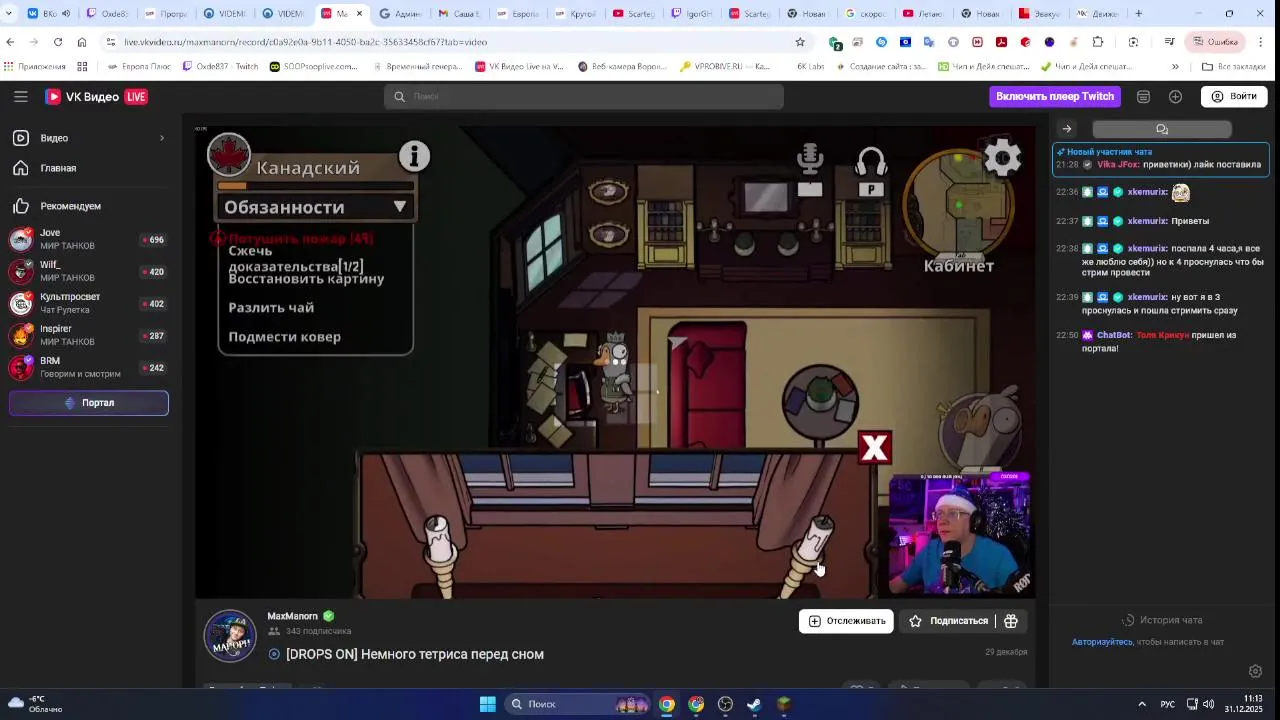This screenshot has width=1280, height=720.
Task: Reload the page in the browser
Action: click(57, 42)
